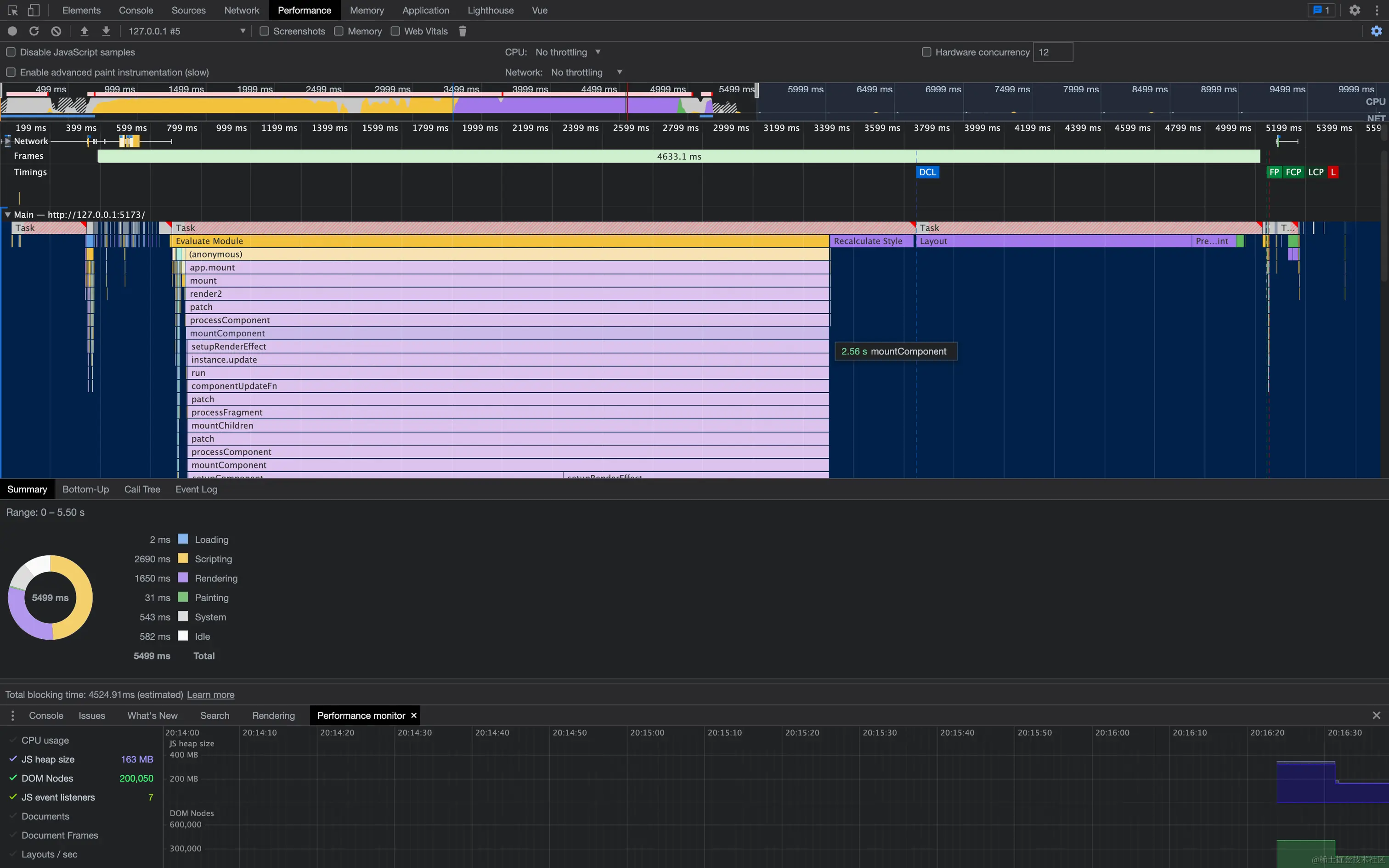Check Enable advanced paint instrumentation
1389x868 pixels.
10,73
